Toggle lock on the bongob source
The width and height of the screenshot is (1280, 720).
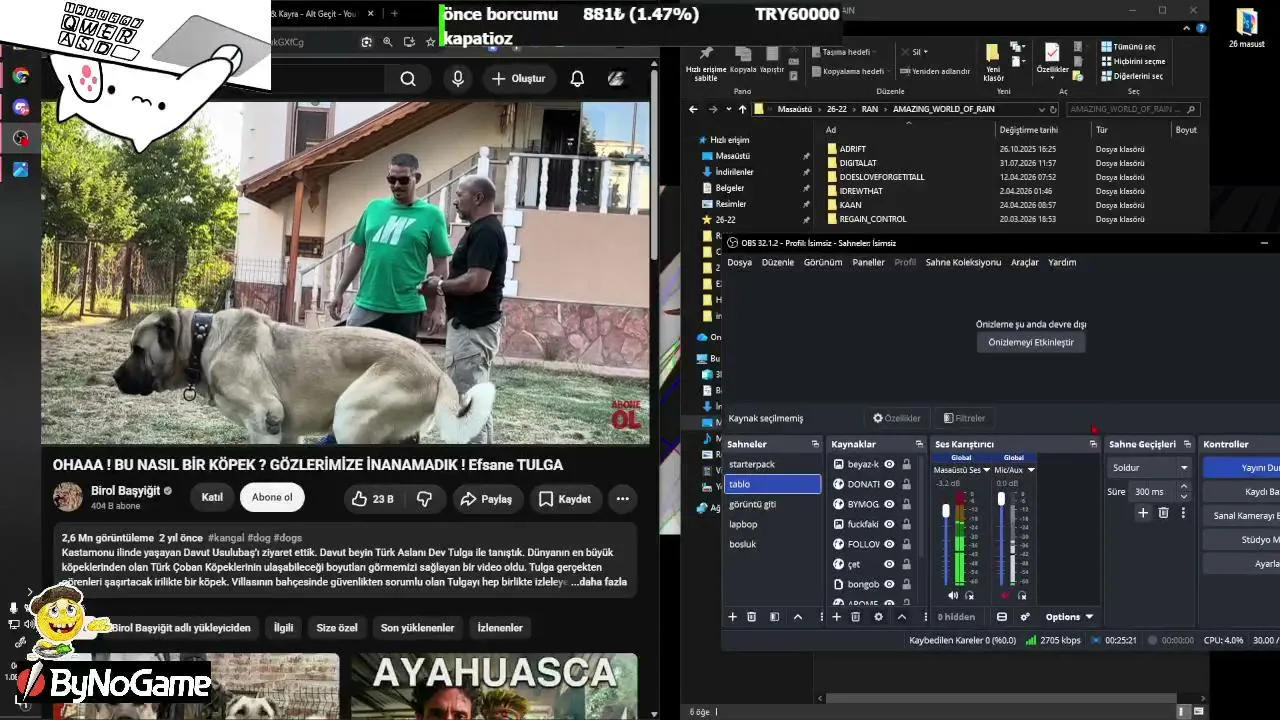tap(907, 584)
